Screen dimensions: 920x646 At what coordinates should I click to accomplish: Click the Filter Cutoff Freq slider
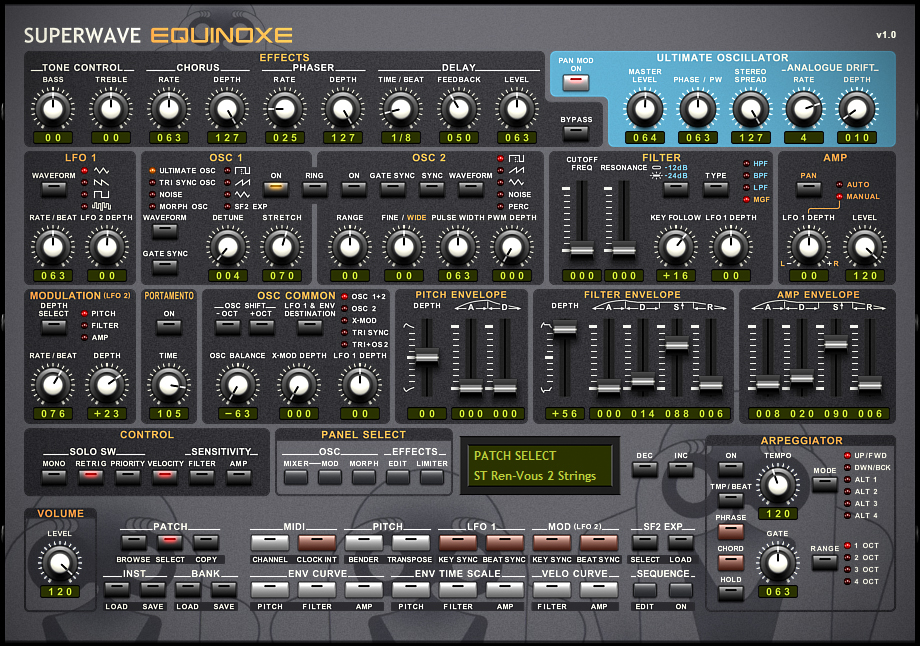point(580,248)
